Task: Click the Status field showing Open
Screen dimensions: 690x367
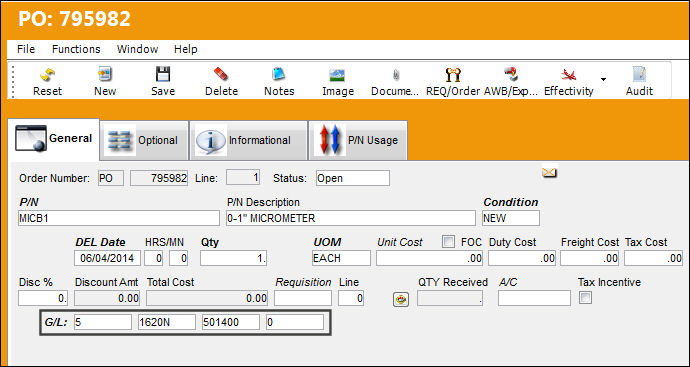Action: pos(352,178)
